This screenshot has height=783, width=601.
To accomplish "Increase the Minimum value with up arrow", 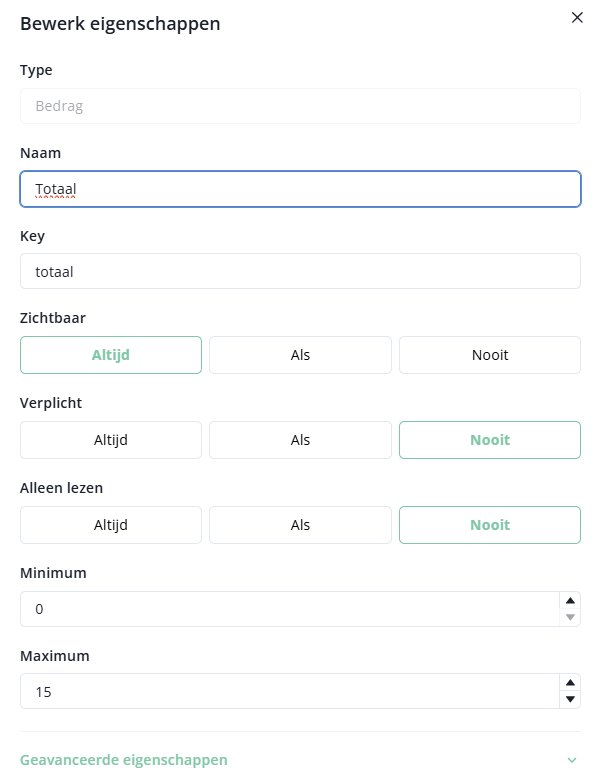I will click(x=570, y=601).
